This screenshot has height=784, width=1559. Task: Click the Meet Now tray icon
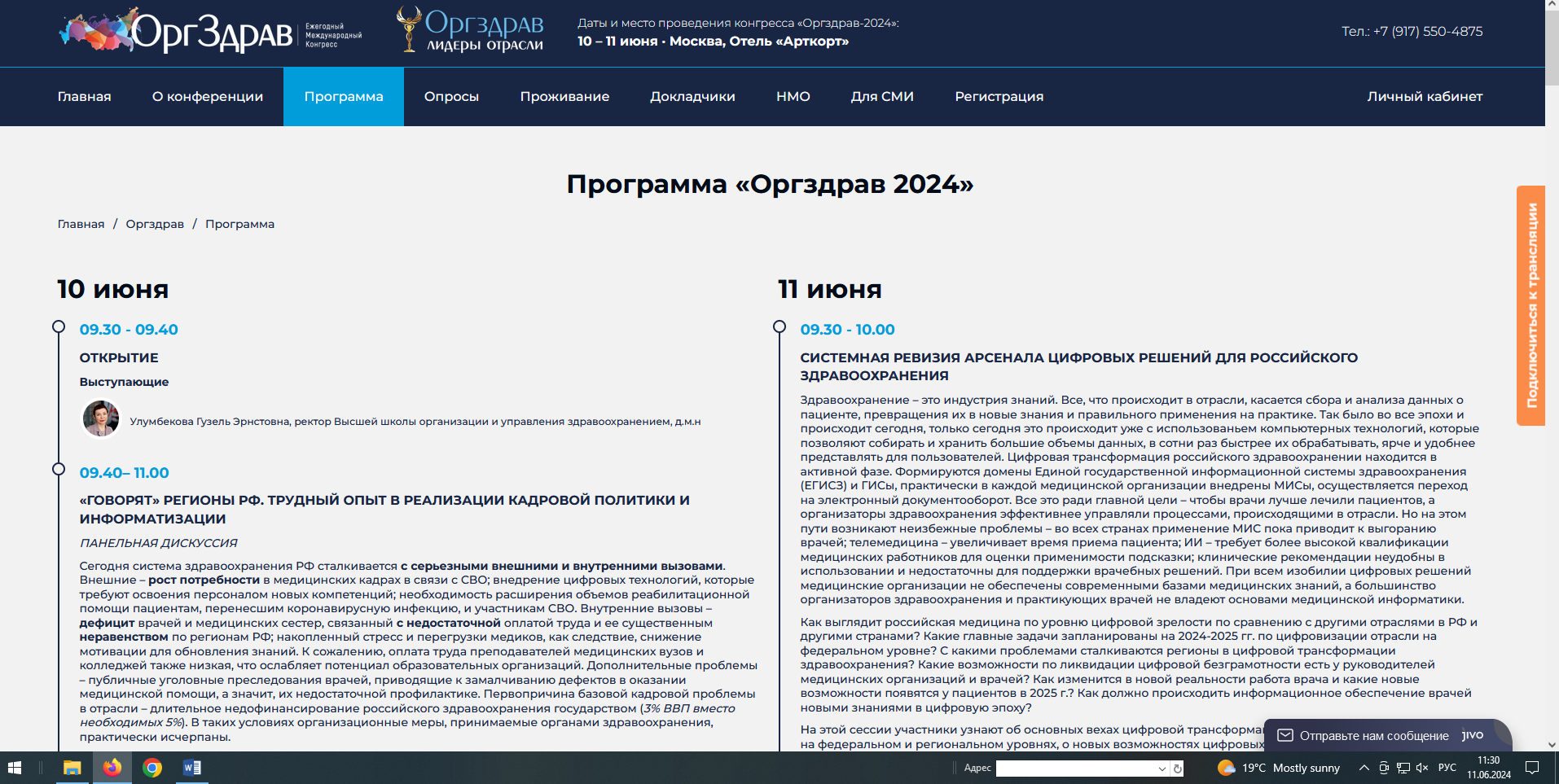click(x=1384, y=768)
